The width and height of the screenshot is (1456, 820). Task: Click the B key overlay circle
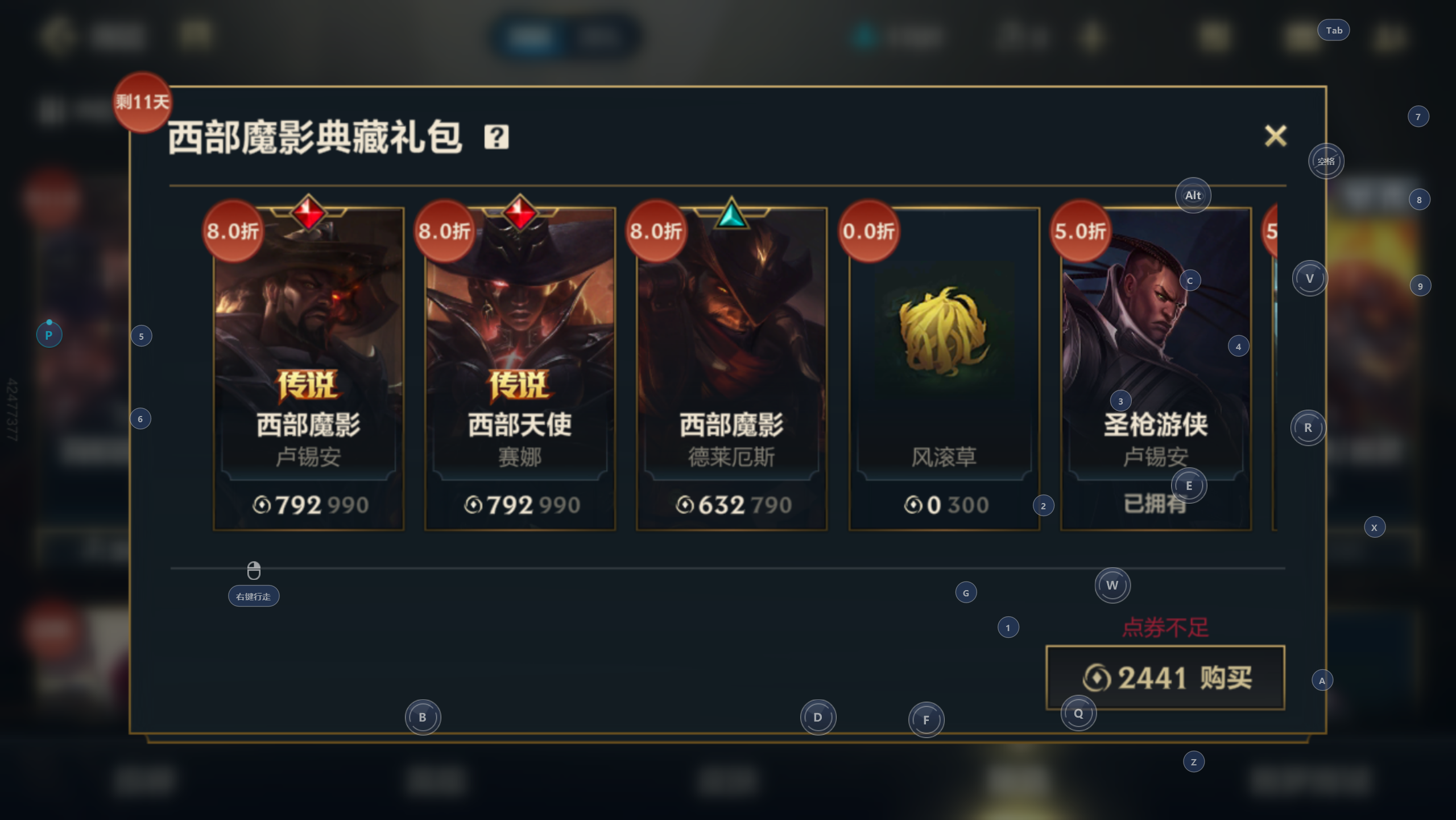[423, 717]
